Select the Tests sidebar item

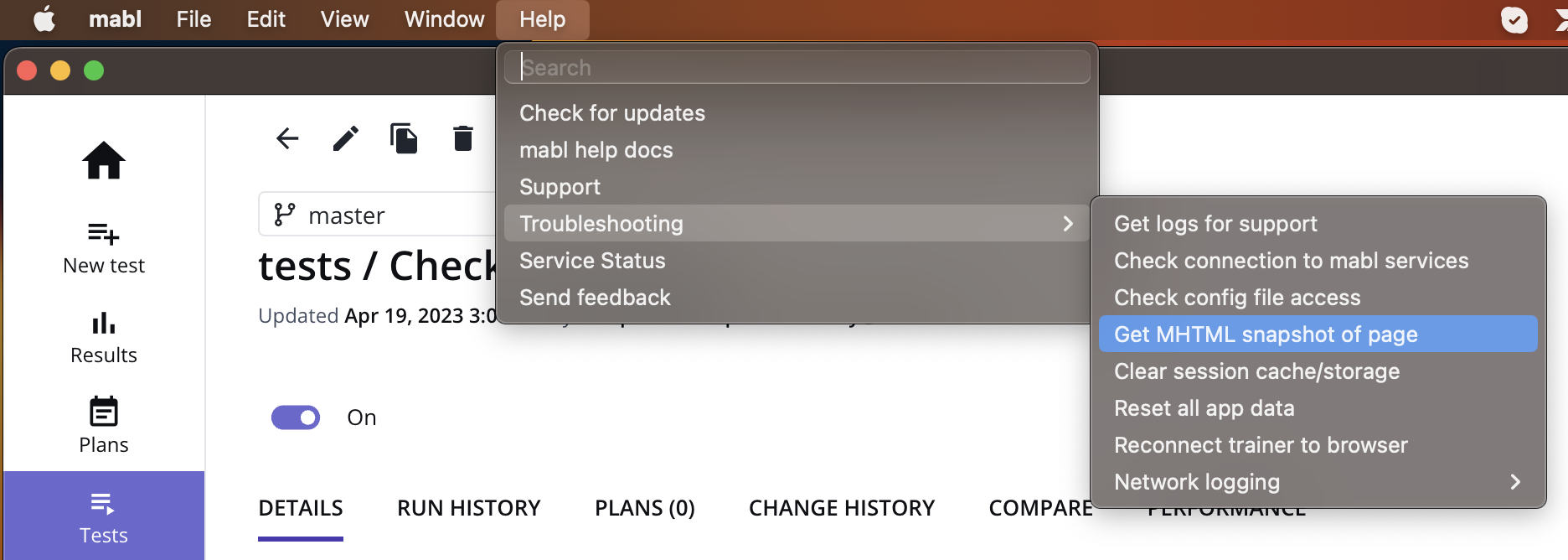(104, 517)
